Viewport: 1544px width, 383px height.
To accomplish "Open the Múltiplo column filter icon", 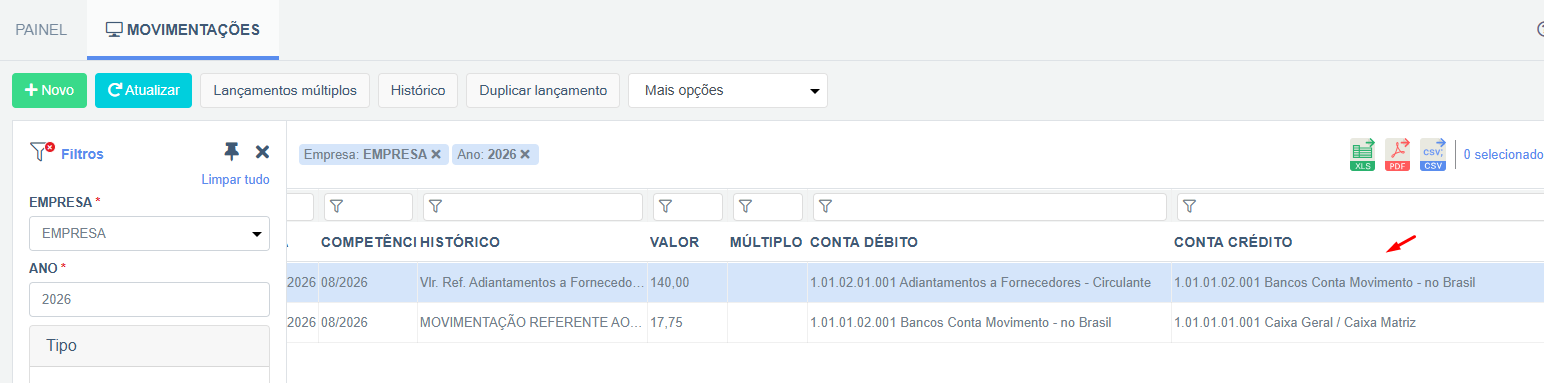I will (x=746, y=207).
